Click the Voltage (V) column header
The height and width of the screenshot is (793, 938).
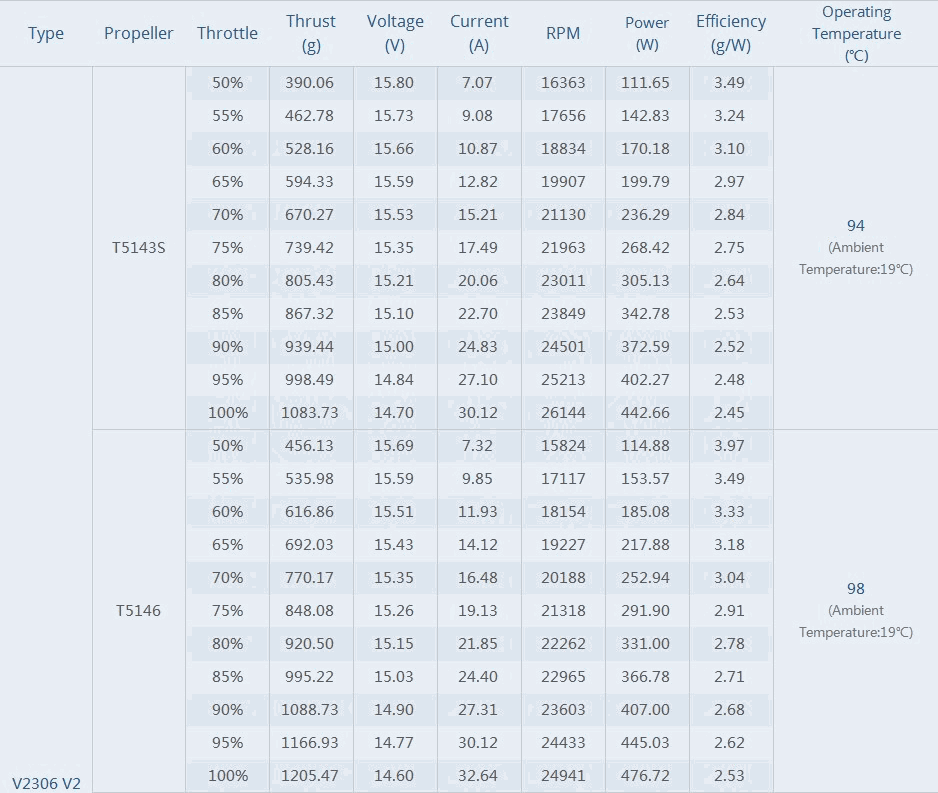tap(395, 33)
